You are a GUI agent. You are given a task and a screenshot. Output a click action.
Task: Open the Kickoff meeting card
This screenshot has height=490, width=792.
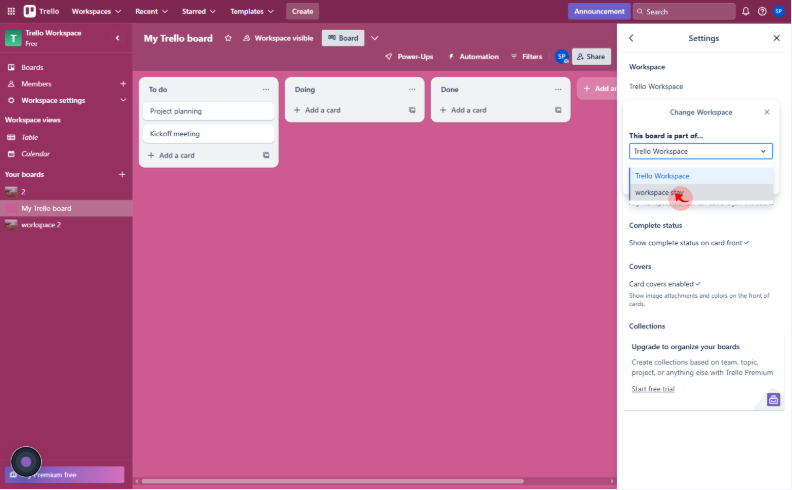(209, 134)
